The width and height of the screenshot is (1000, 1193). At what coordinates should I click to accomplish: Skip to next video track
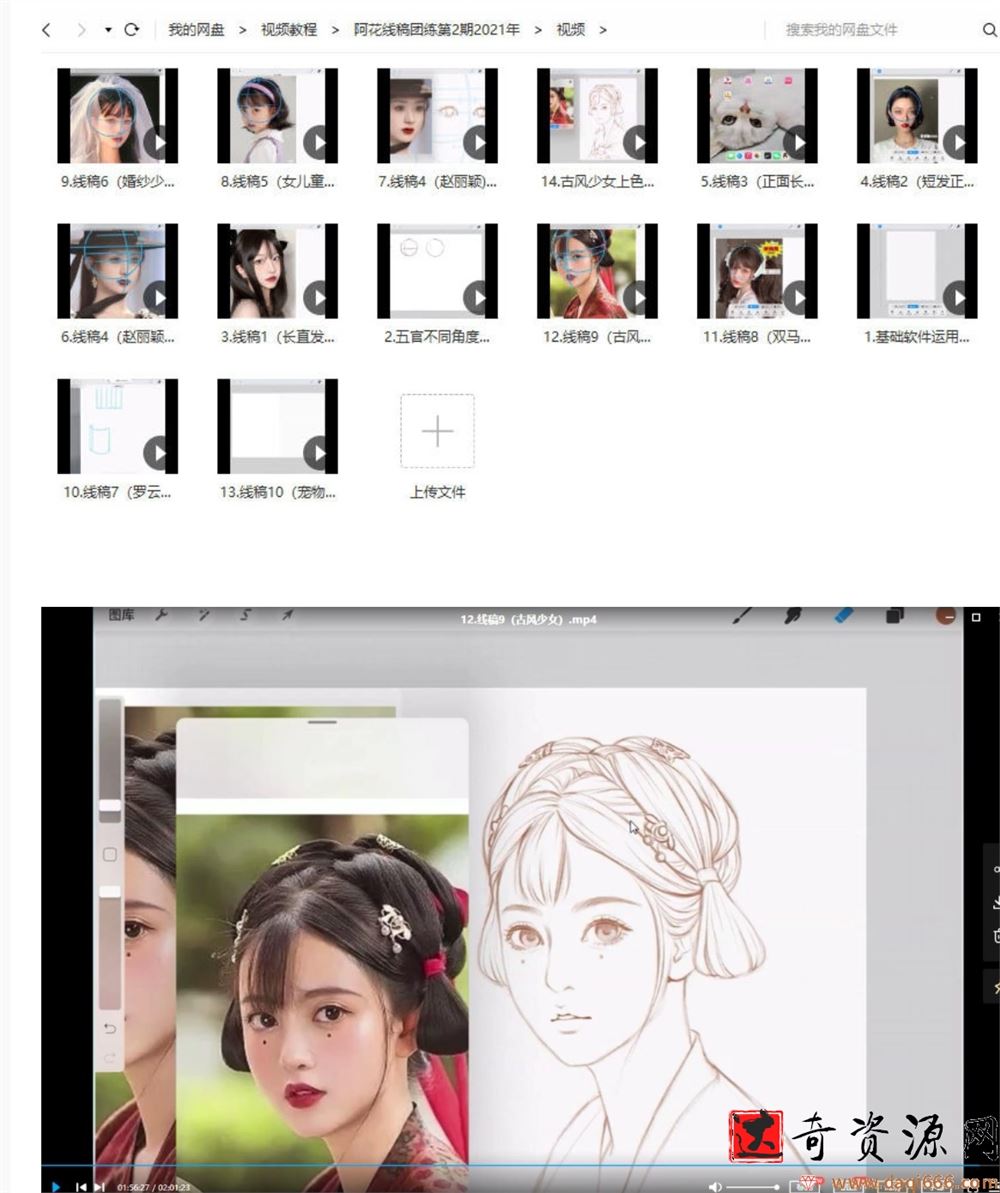pyautogui.click(x=99, y=1186)
